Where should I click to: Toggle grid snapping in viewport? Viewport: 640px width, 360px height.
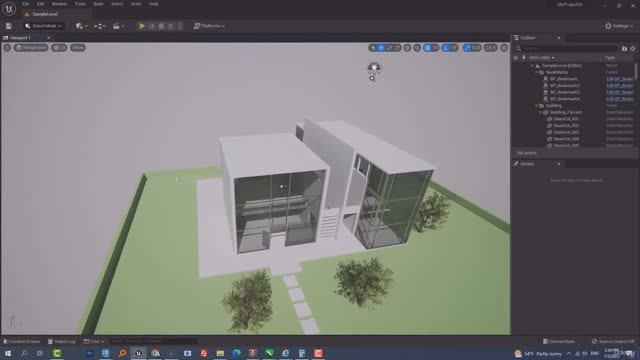coord(427,48)
